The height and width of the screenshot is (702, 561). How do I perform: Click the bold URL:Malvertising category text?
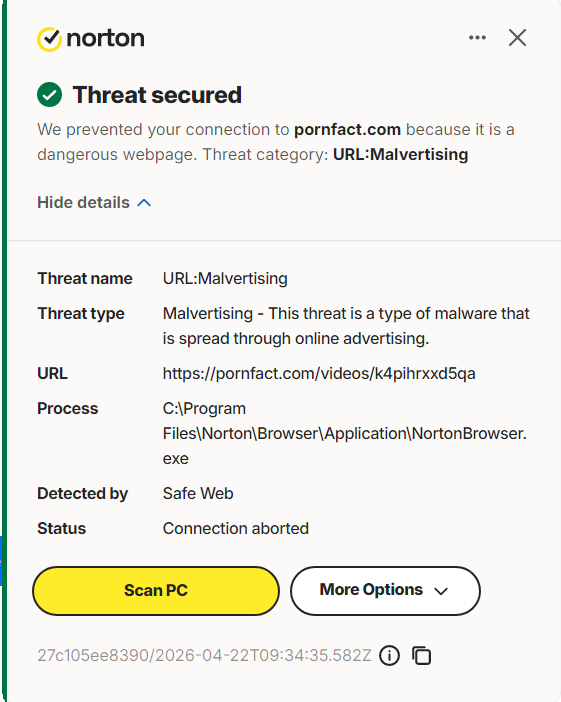(x=400, y=154)
